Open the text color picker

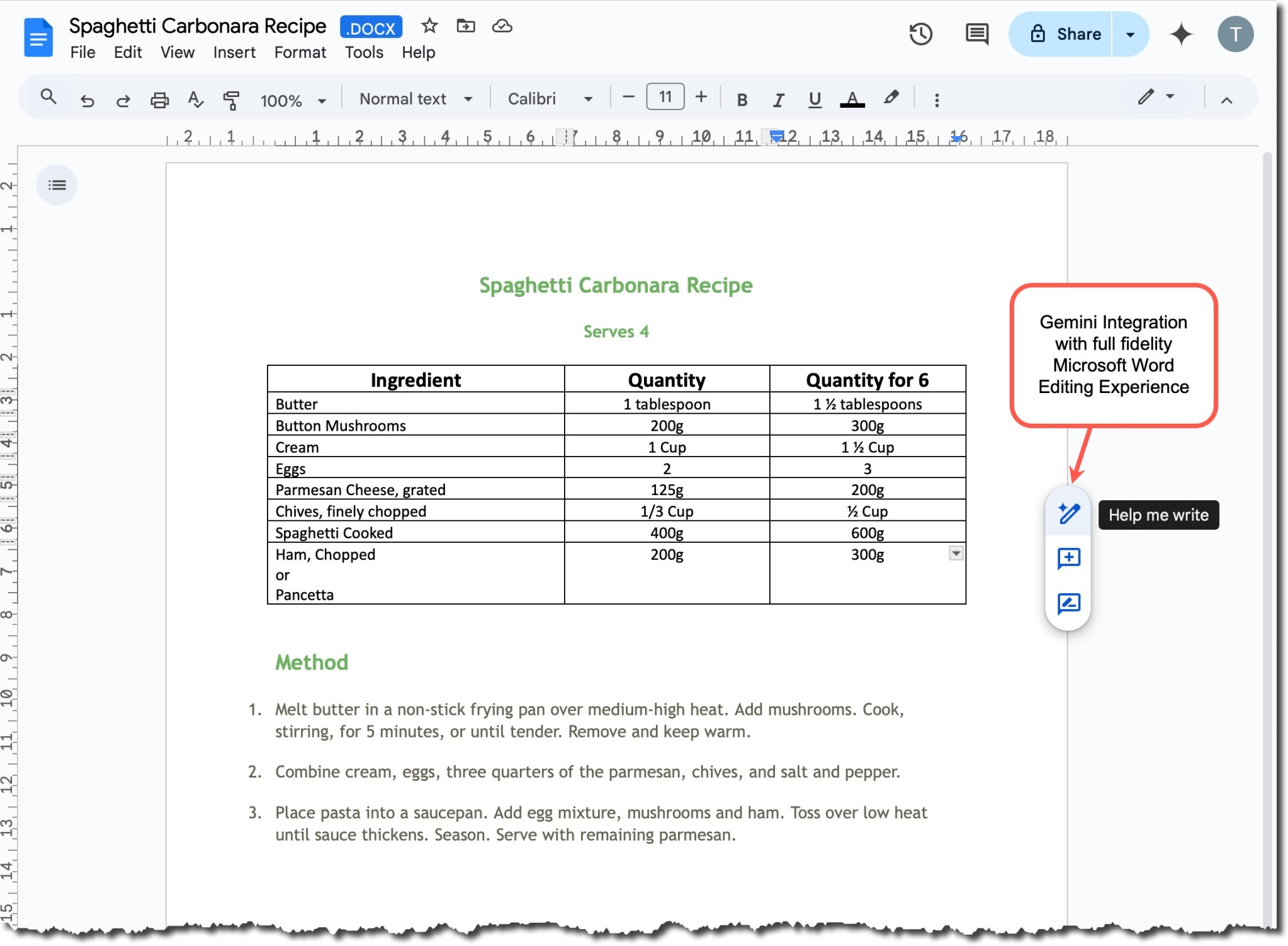coord(851,99)
